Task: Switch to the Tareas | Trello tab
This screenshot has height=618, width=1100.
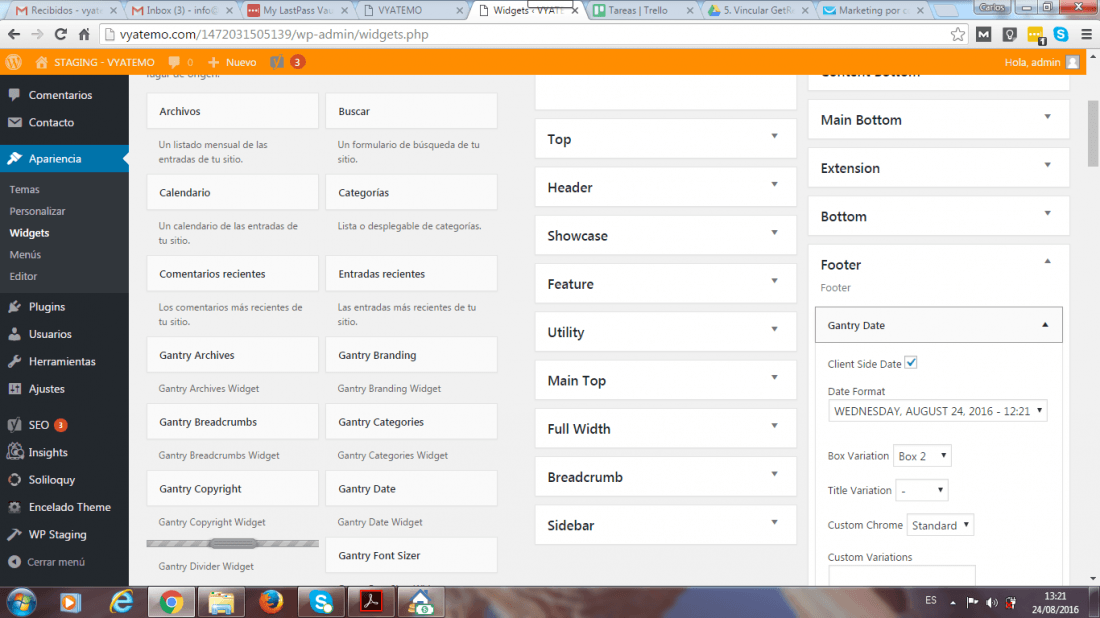Action: tap(642, 11)
